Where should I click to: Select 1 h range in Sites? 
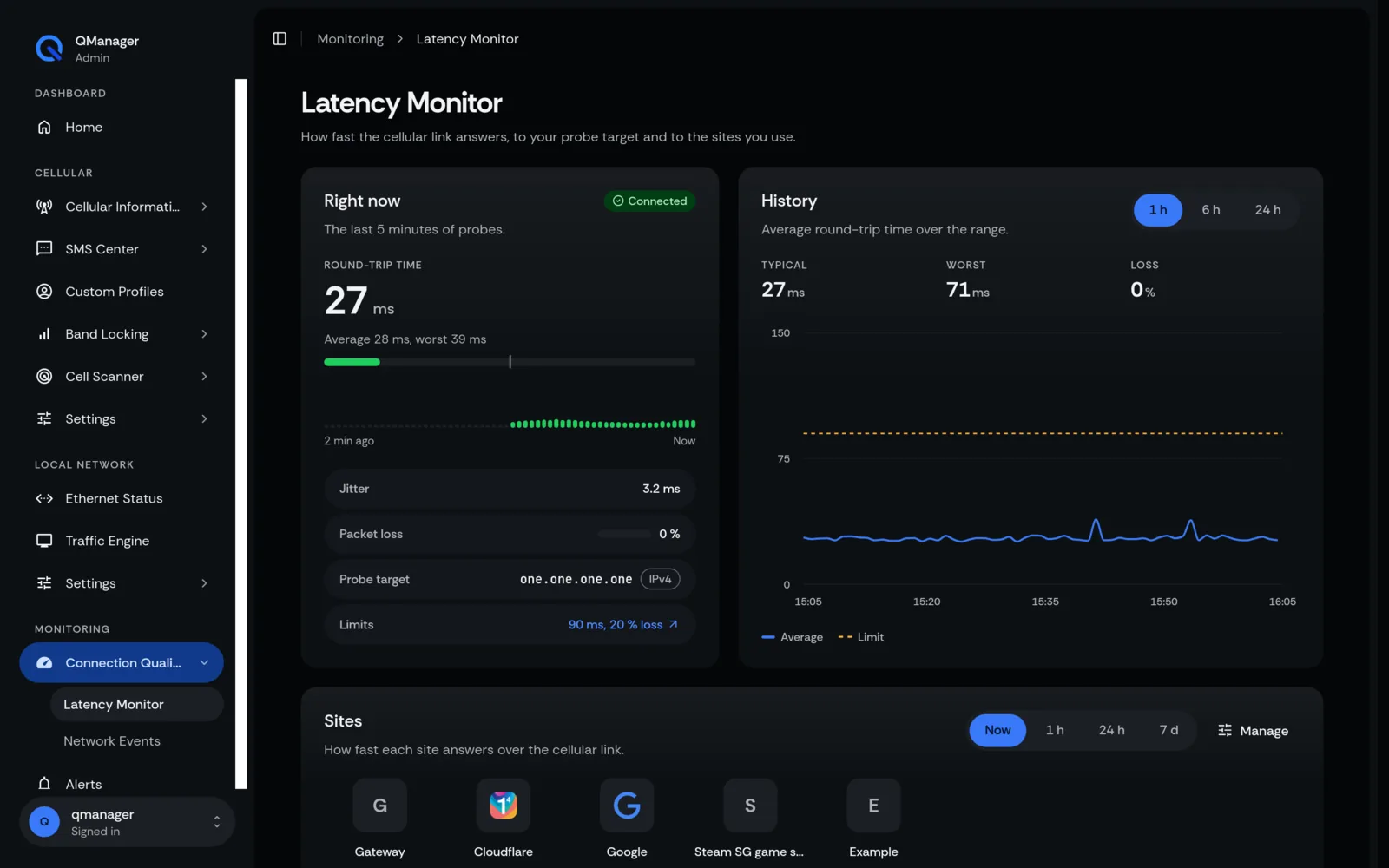click(x=1055, y=730)
